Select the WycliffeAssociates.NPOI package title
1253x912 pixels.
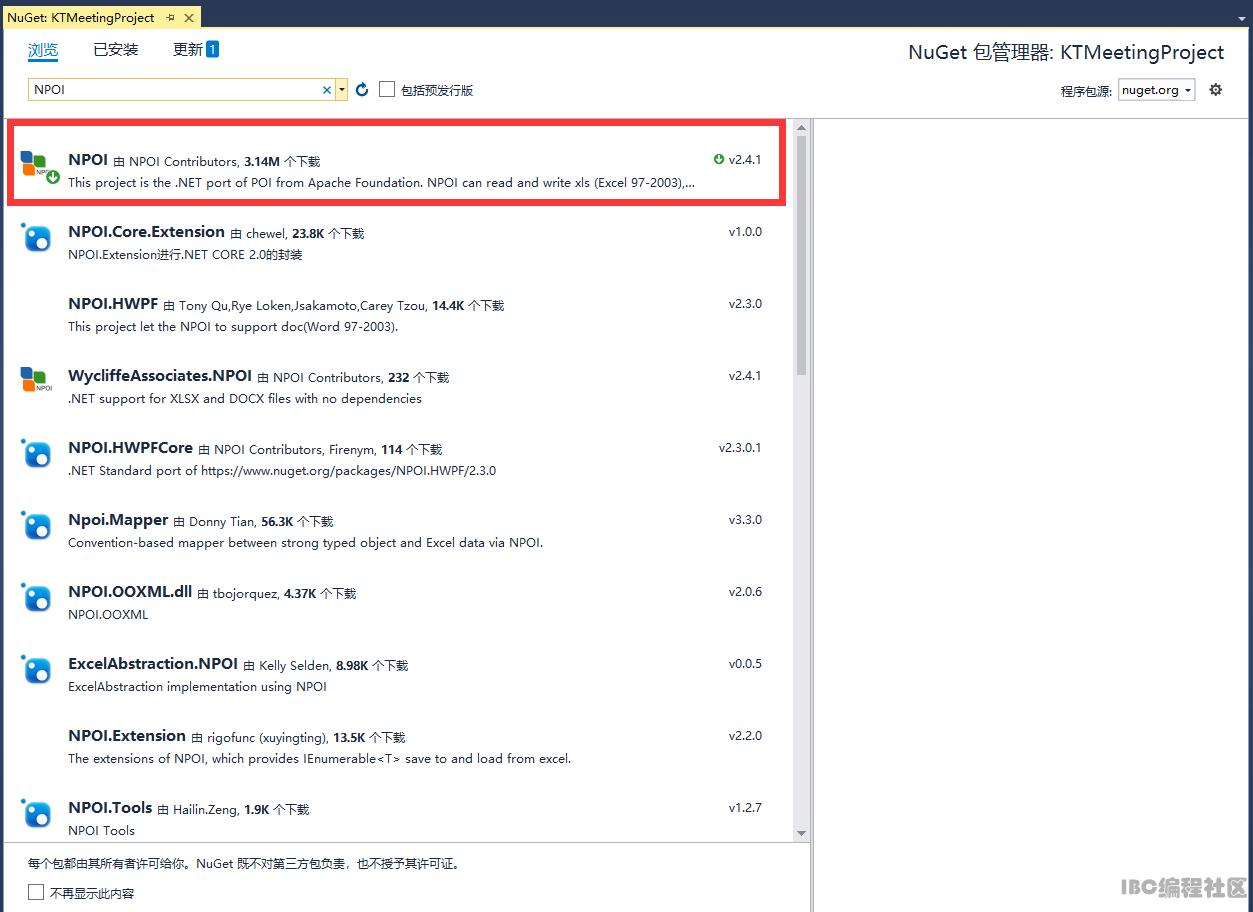pos(160,376)
